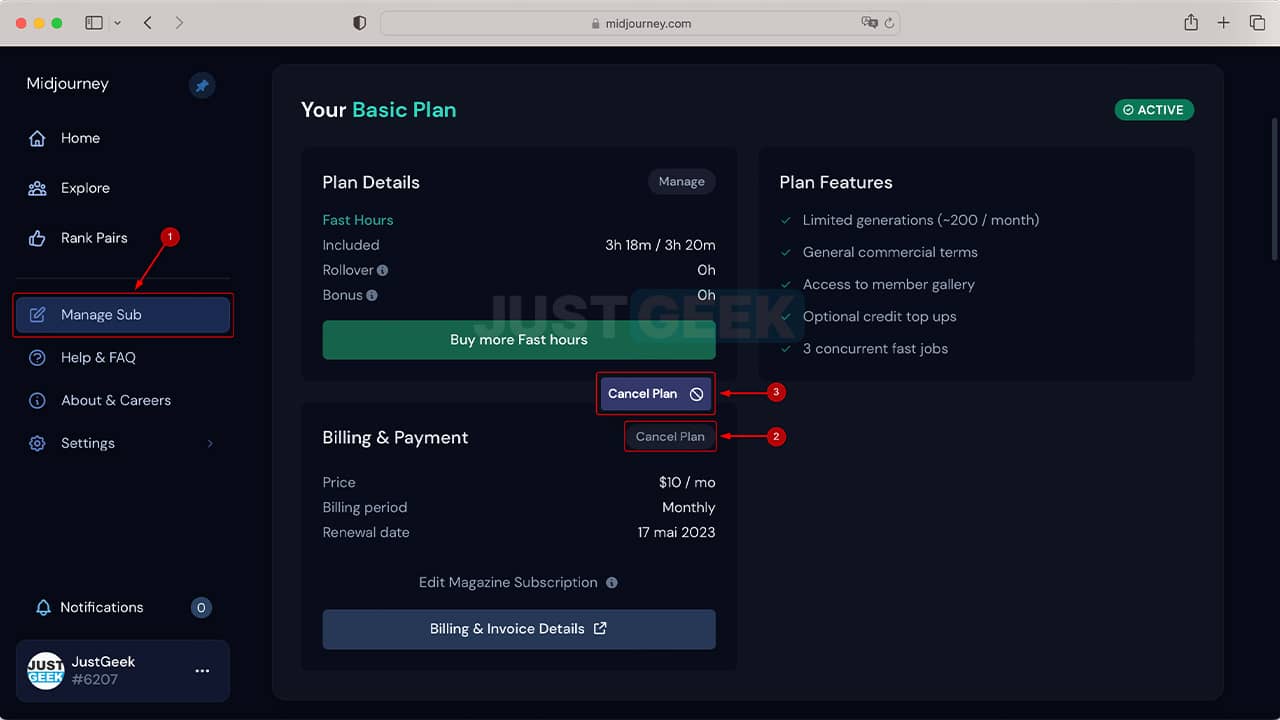Open the Home page
This screenshot has height=720, width=1280.
pos(80,138)
